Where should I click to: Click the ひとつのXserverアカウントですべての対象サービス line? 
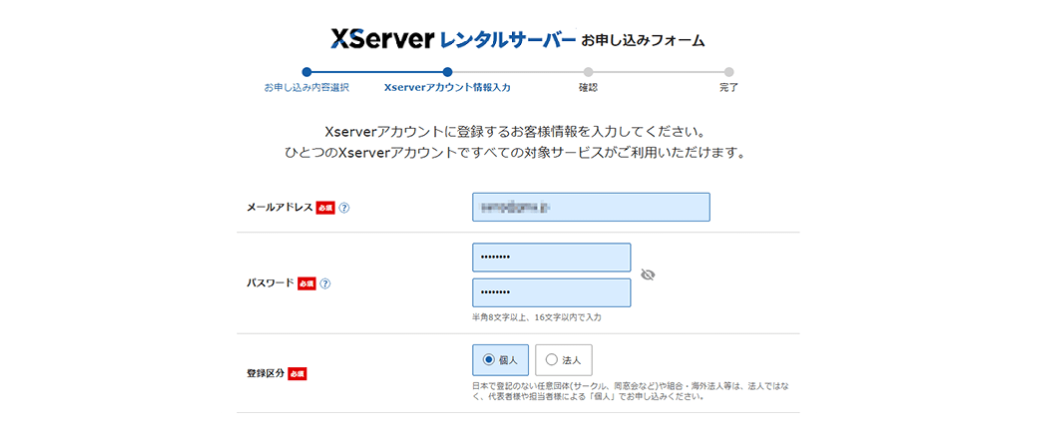[518, 153]
